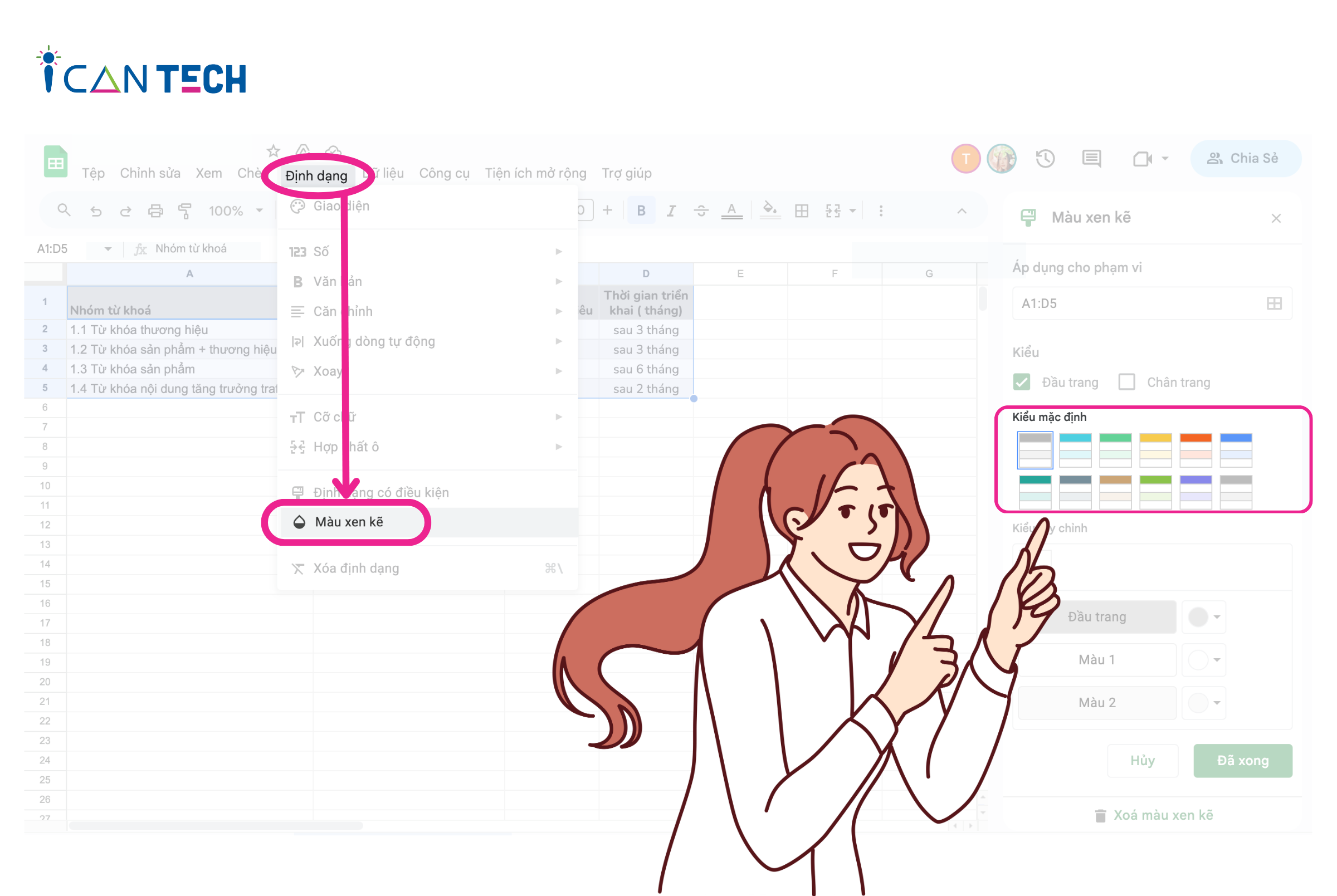The height and width of the screenshot is (896, 1337).
Task: Click the search menus magnifier icon
Action: pyautogui.click(x=64, y=211)
